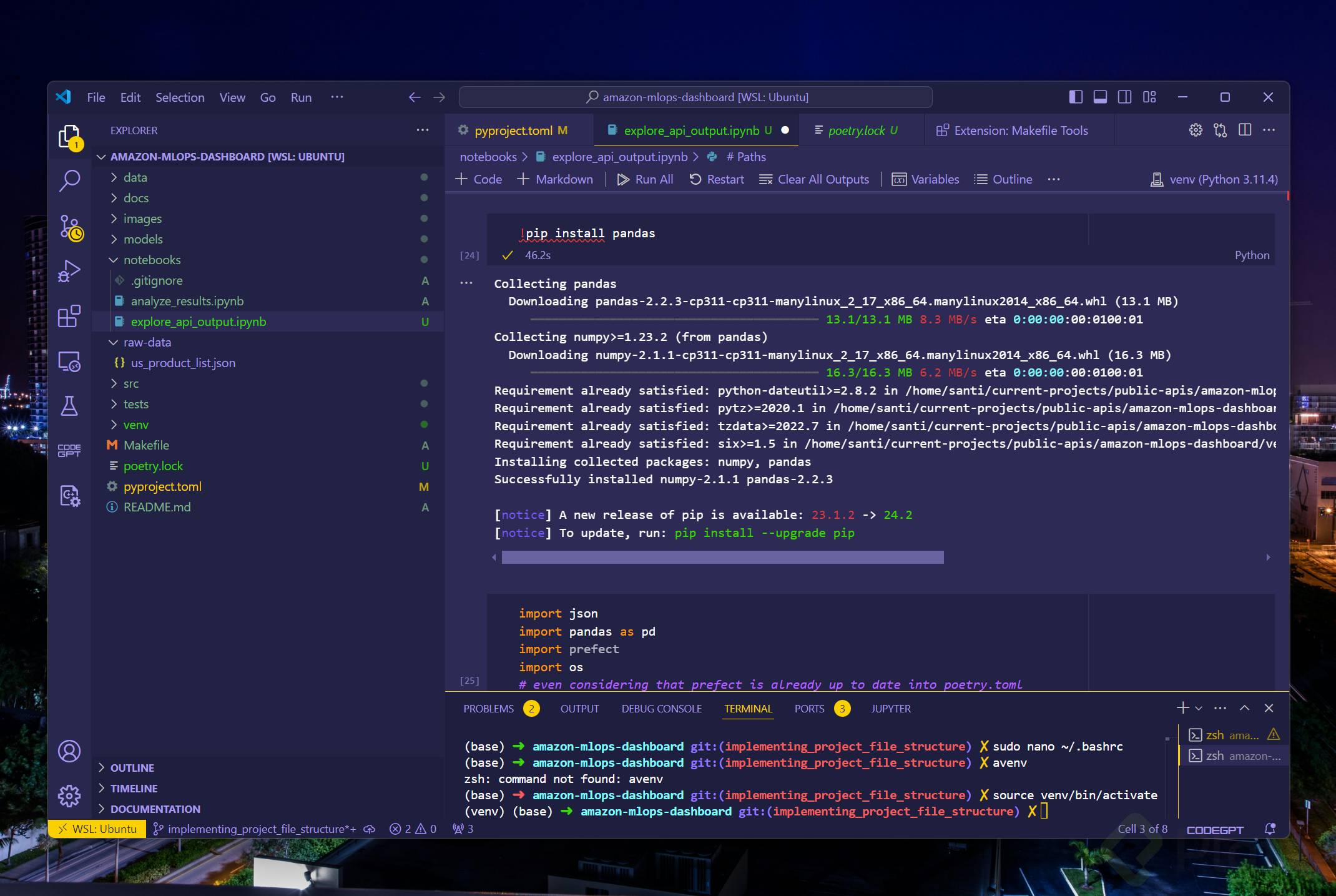The height and width of the screenshot is (896, 1336).
Task: Open the Search view in activity bar
Action: (69, 180)
